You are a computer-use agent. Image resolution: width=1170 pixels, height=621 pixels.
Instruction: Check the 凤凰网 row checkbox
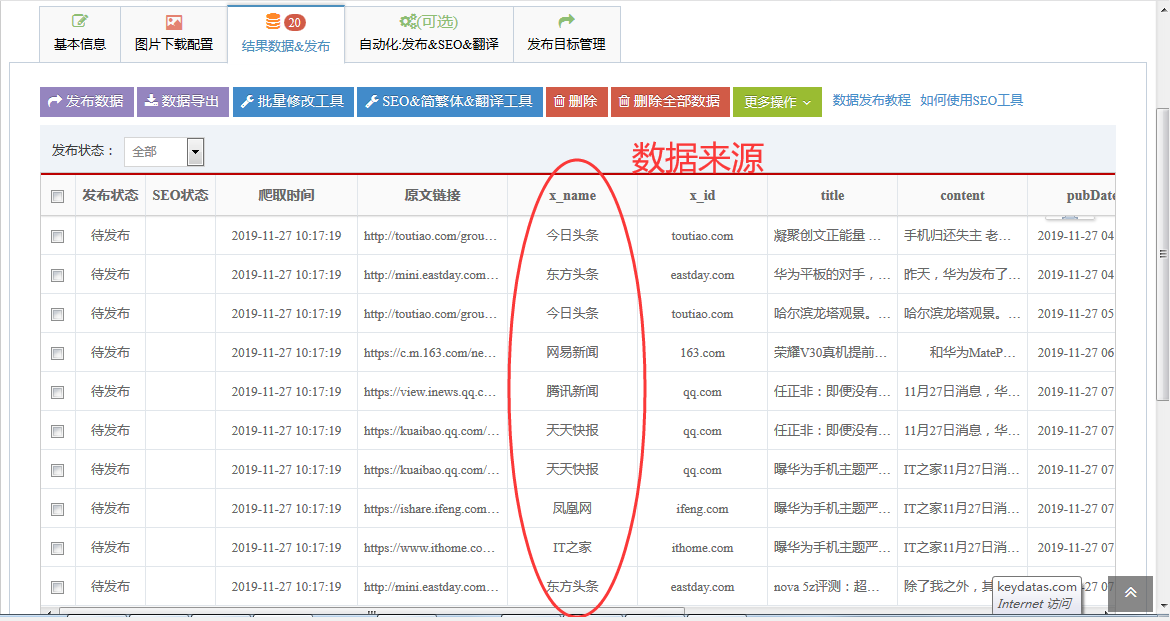[x=57, y=509]
